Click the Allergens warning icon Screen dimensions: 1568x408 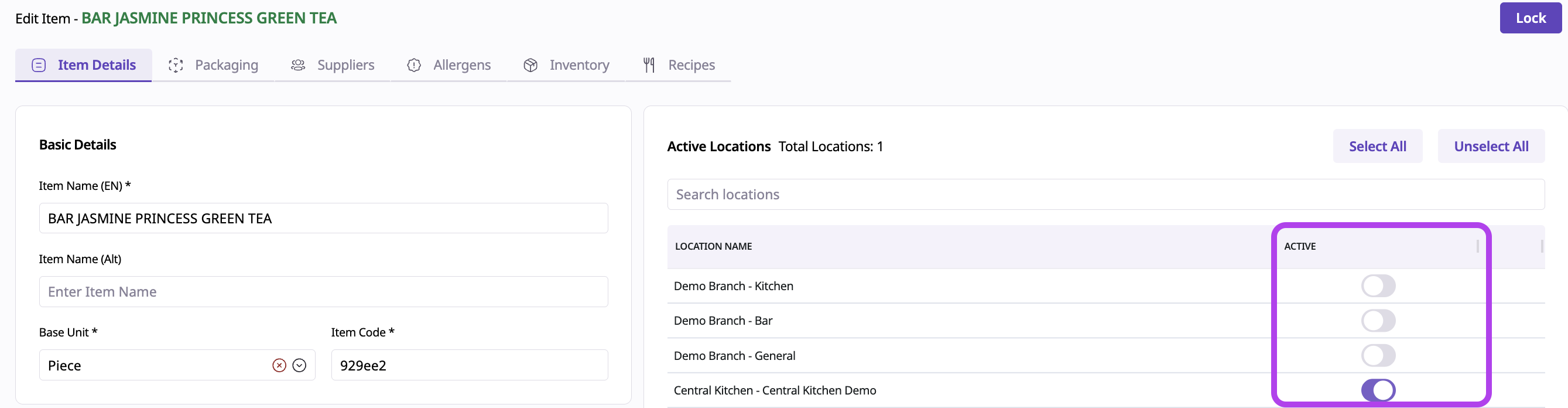click(414, 65)
